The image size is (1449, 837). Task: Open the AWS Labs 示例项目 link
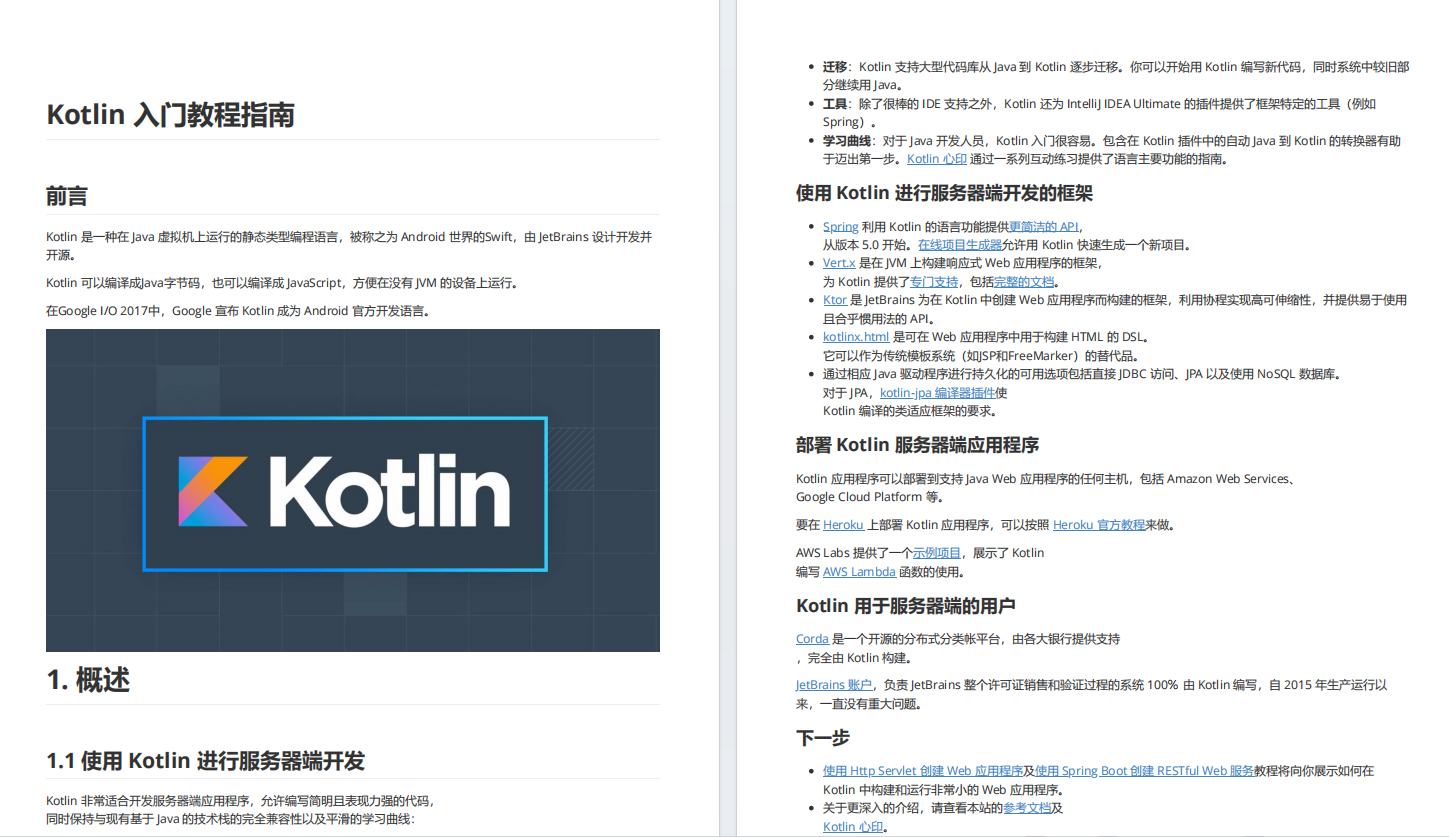pyautogui.click(x=940, y=552)
